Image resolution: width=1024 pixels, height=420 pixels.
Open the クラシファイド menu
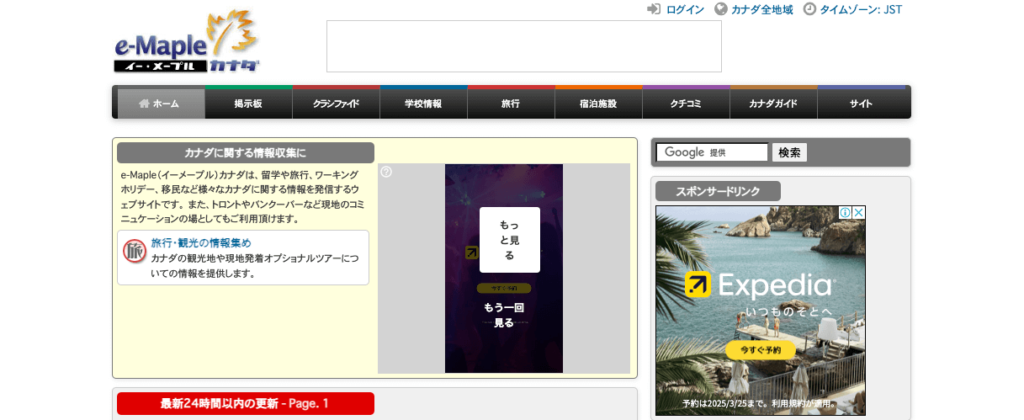point(336,103)
